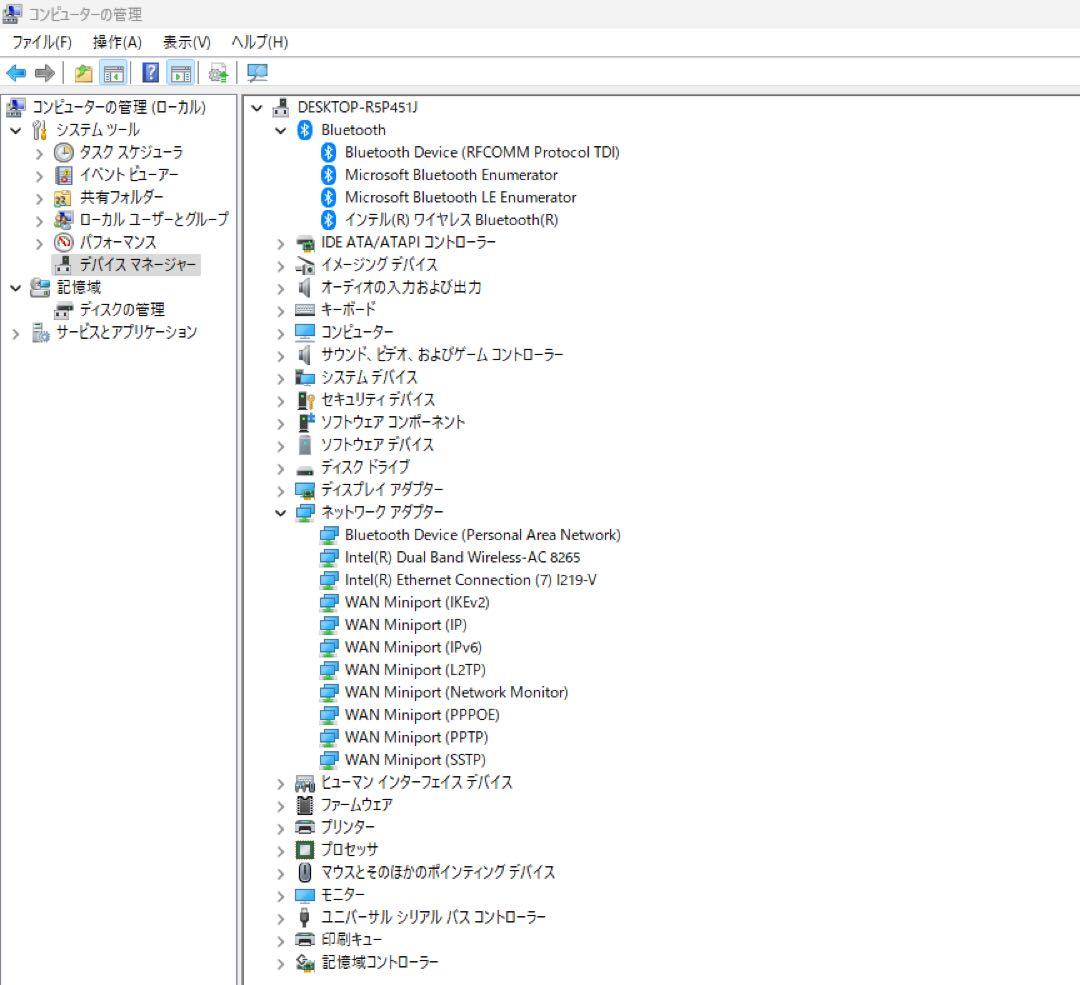1080x985 pixels.
Task: Toggle the console tree pane visibility
Action: pyautogui.click(x=114, y=72)
